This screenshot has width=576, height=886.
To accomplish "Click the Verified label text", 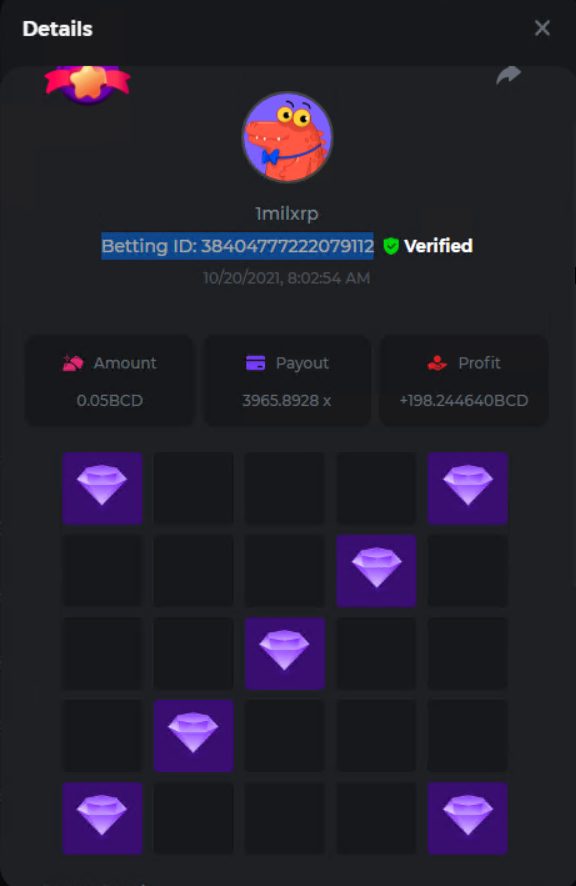I will tap(438, 246).
